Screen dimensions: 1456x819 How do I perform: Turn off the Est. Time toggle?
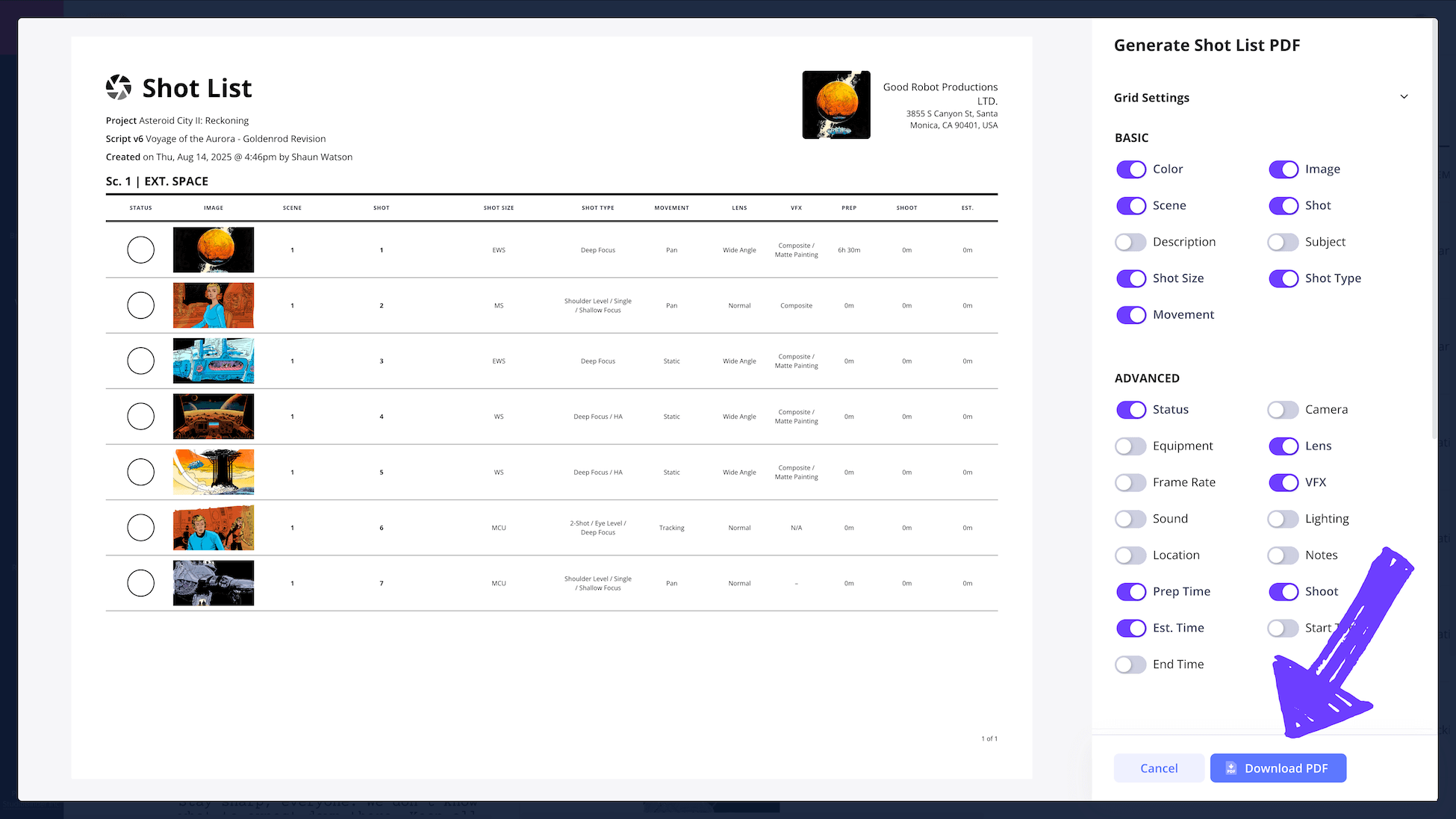[x=1131, y=628]
